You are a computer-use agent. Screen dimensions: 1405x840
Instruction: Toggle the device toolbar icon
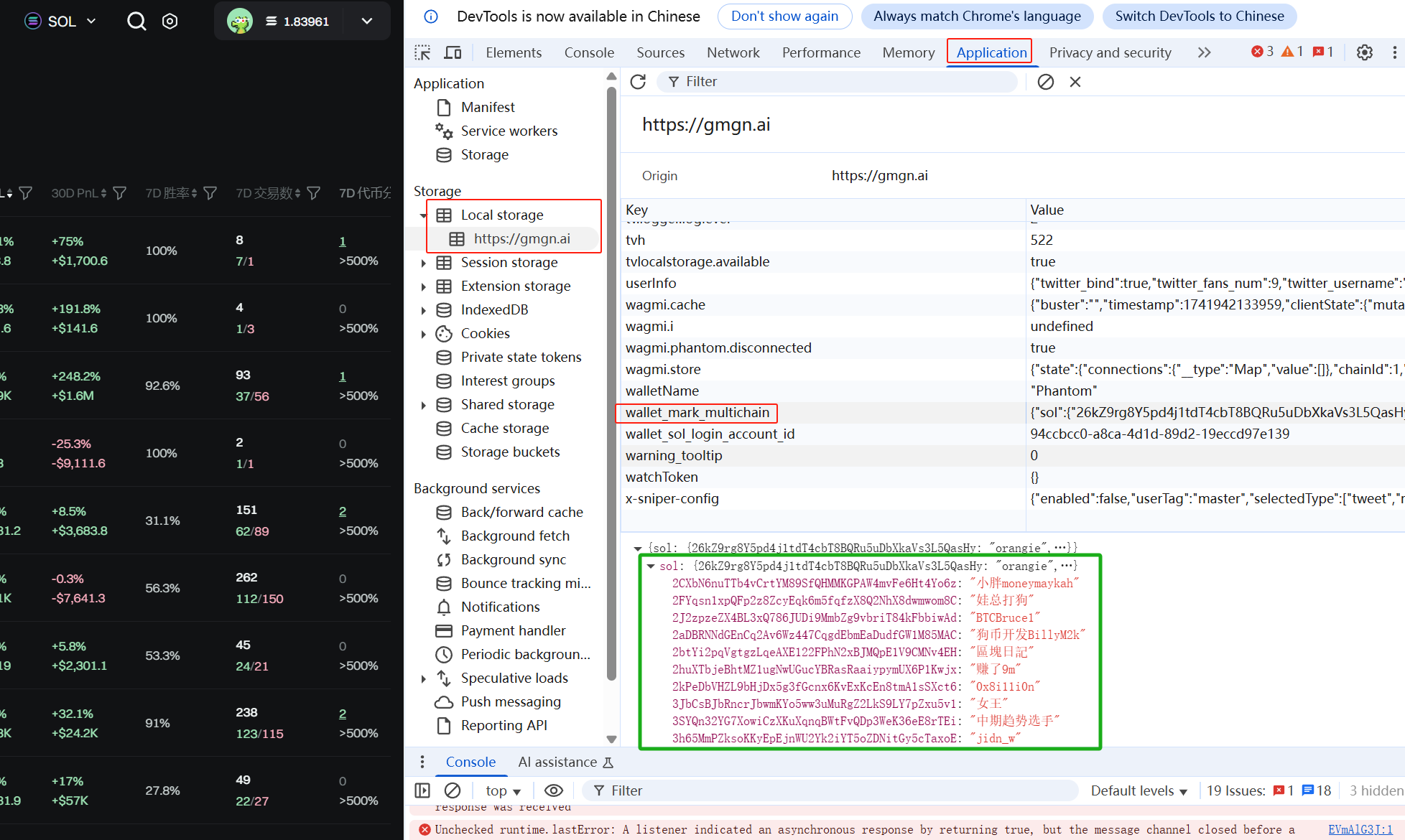tap(453, 52)
